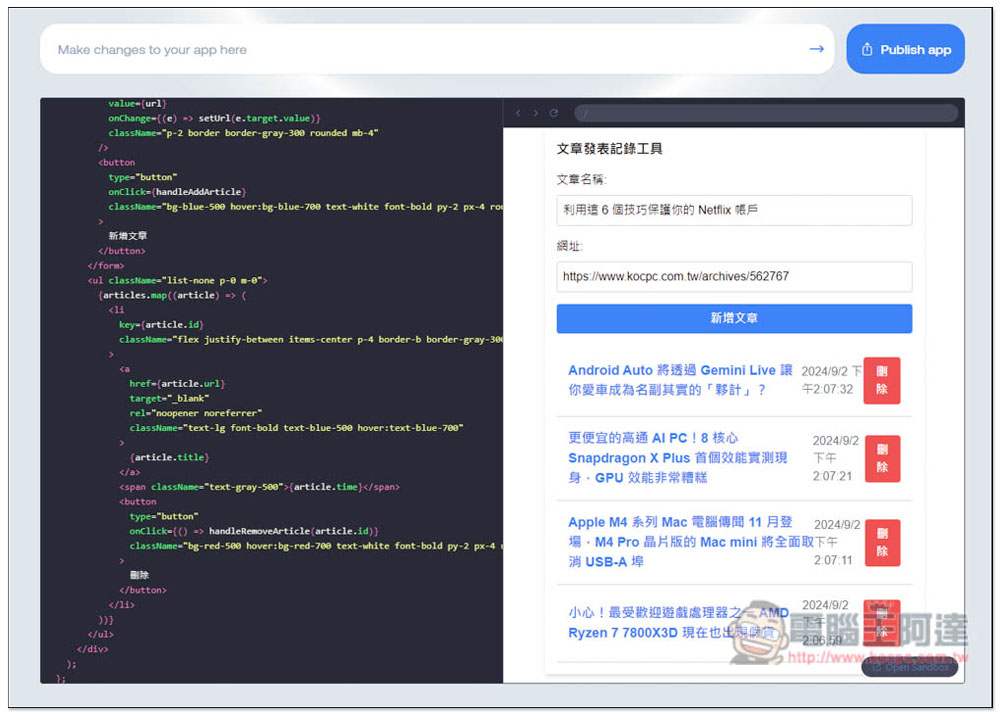
Task: Click the 新增文章 text in code editor
Action: click(128, 236)
